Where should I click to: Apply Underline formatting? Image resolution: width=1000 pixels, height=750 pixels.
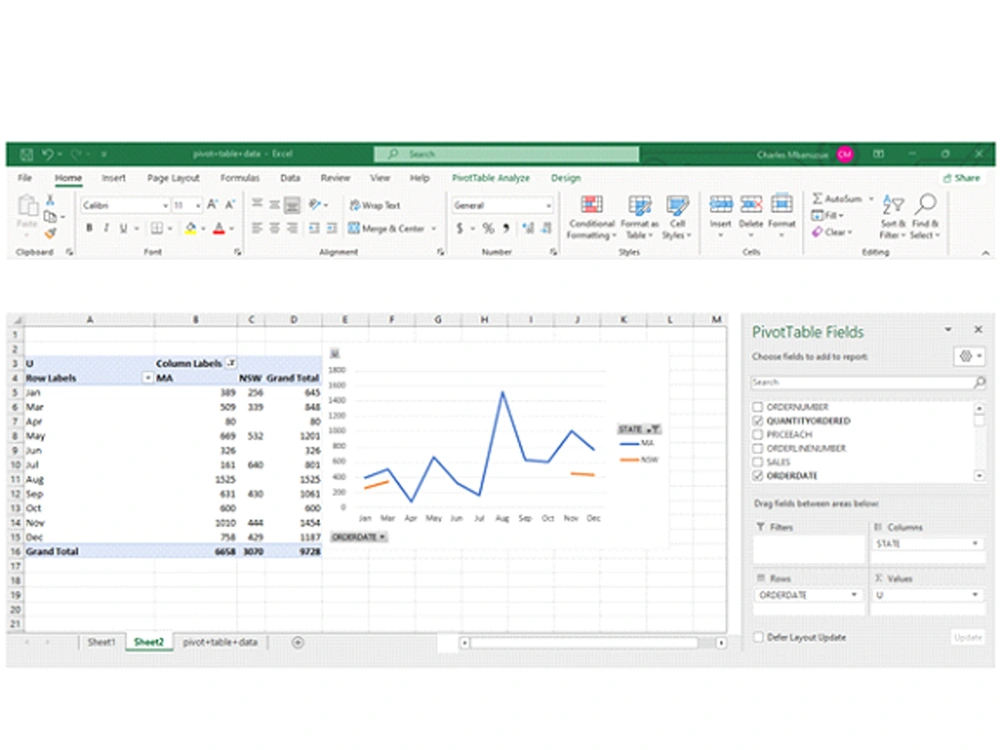(123, 228)
